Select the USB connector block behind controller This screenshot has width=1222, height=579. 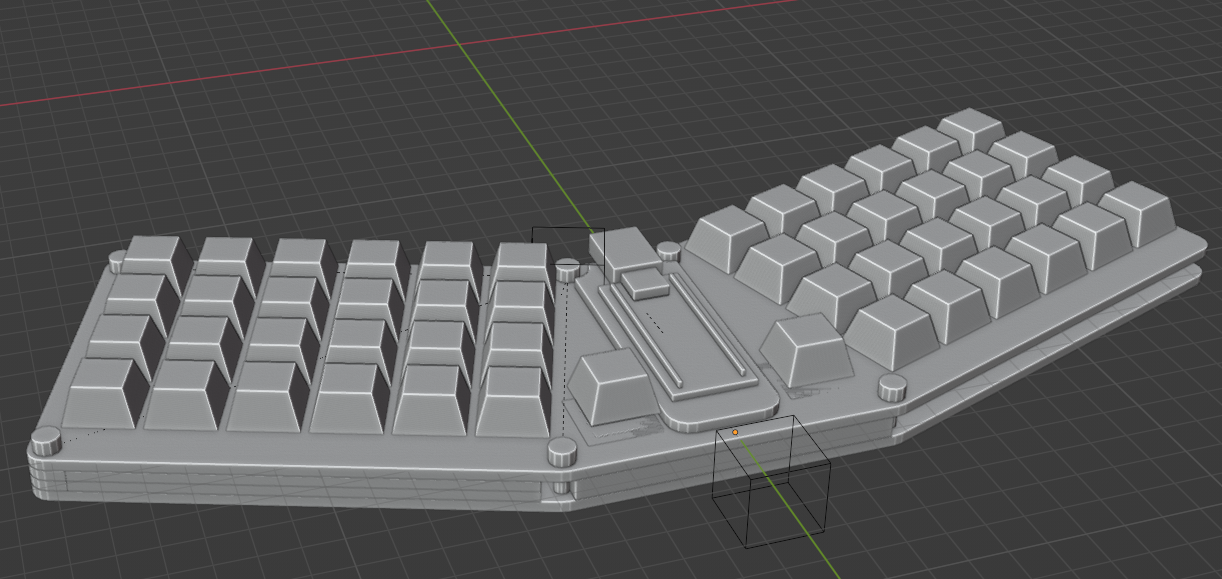point(623,251)
